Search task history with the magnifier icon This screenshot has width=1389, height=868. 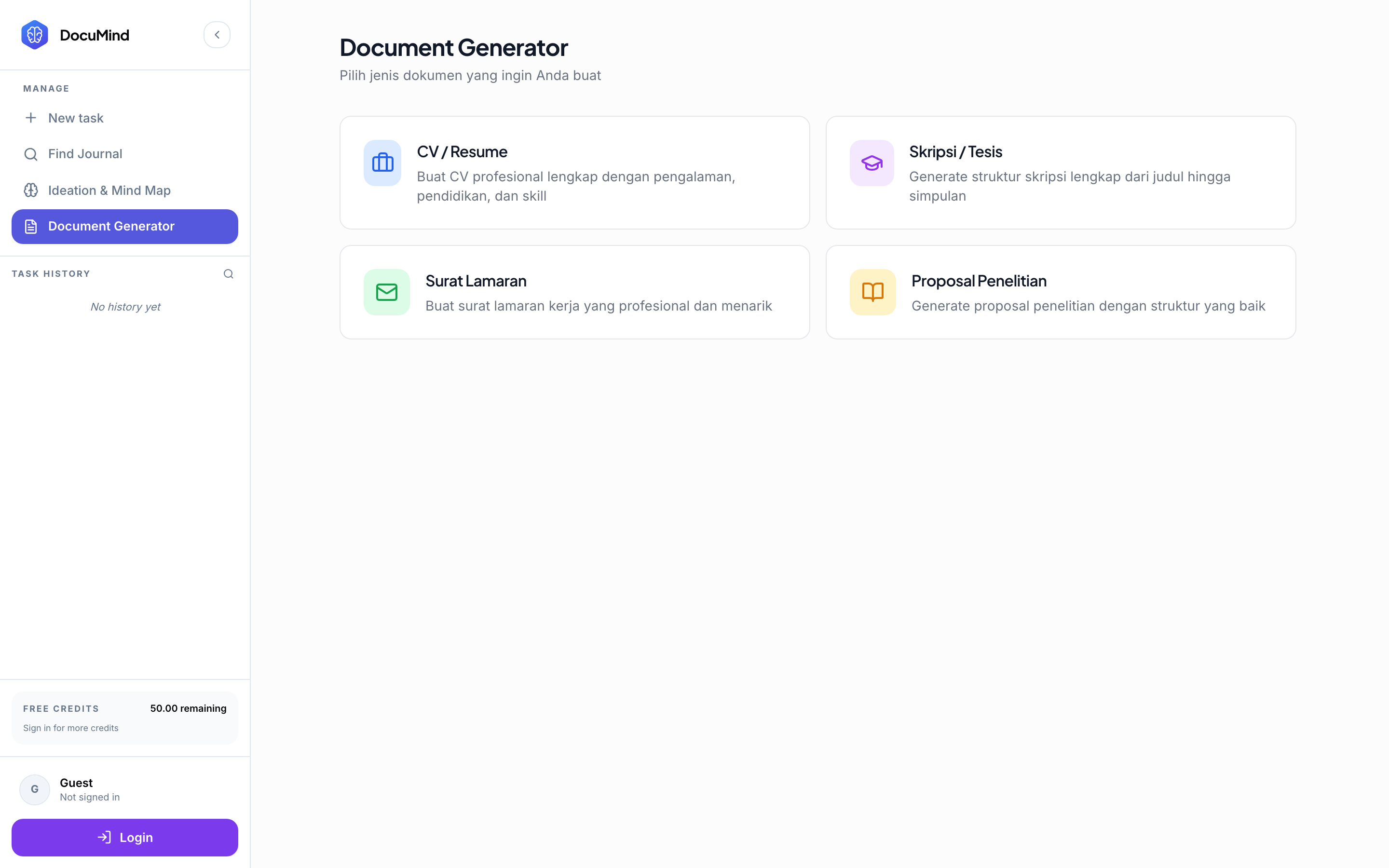pyautogui.click(x=229, y=274)
